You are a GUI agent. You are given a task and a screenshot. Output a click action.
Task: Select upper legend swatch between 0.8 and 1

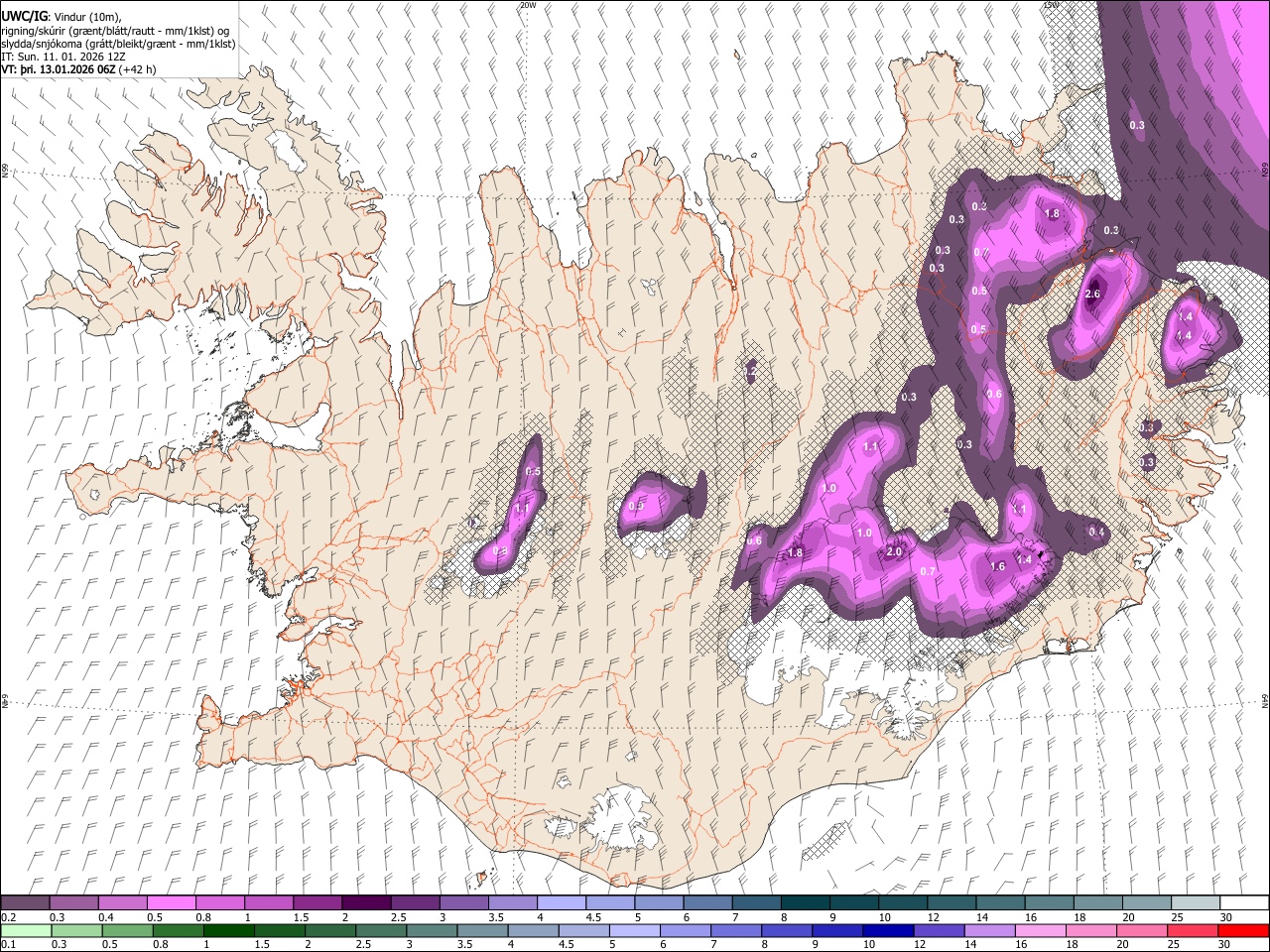220,902
